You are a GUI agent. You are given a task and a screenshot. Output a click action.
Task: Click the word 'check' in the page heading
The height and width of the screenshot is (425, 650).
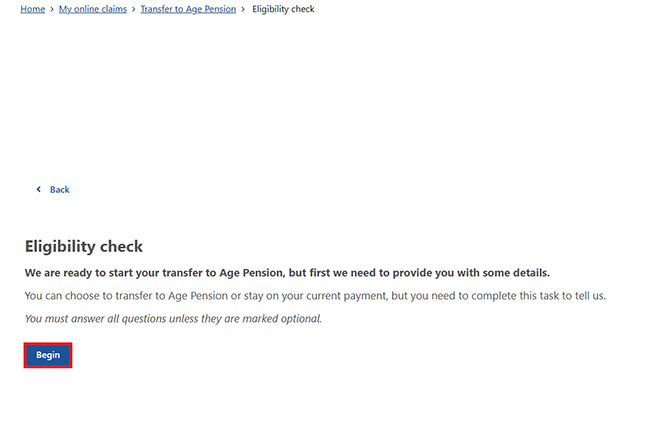(x=121, y=246)
